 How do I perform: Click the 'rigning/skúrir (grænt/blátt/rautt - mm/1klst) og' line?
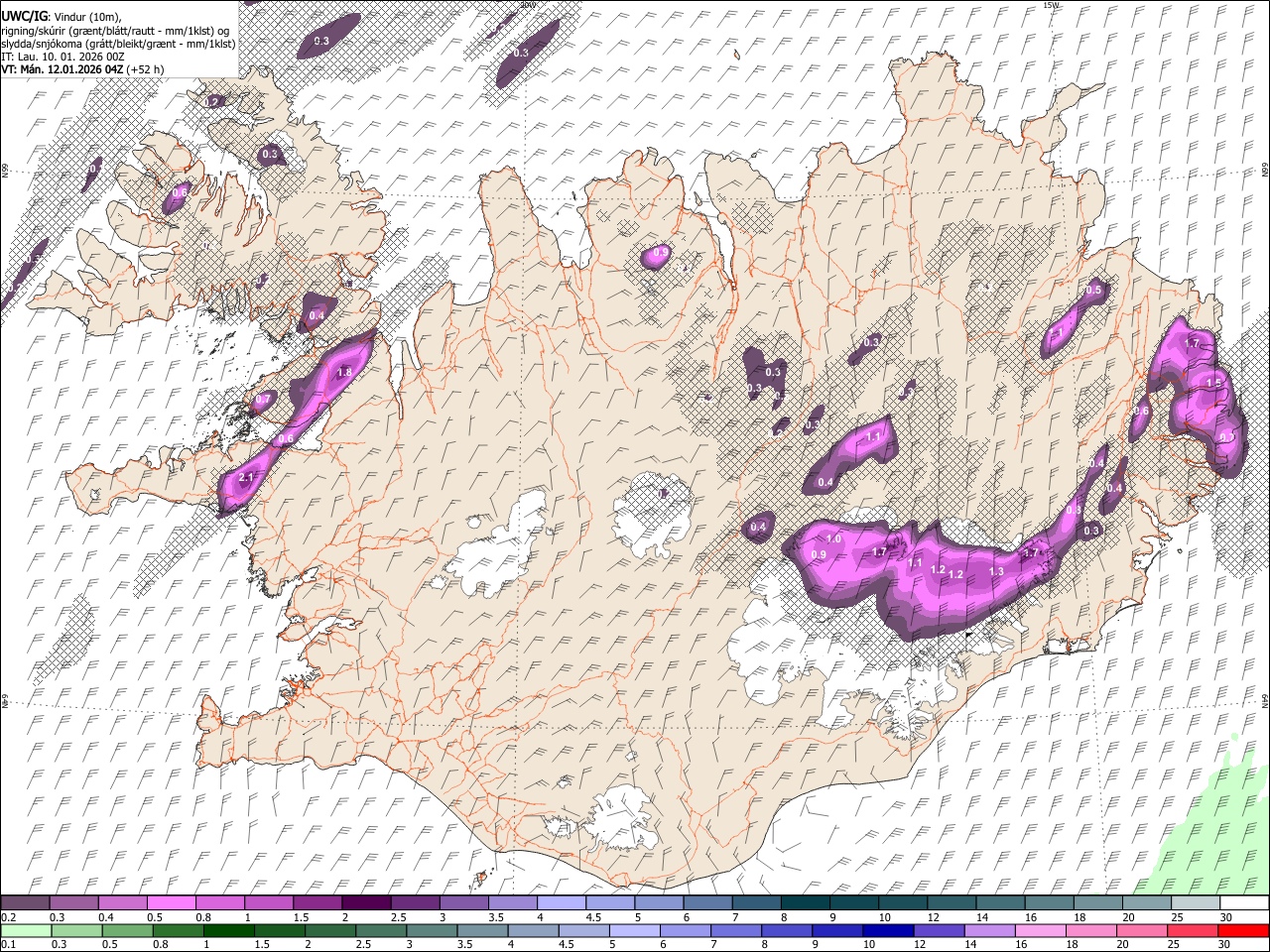[x=116, y=30]
